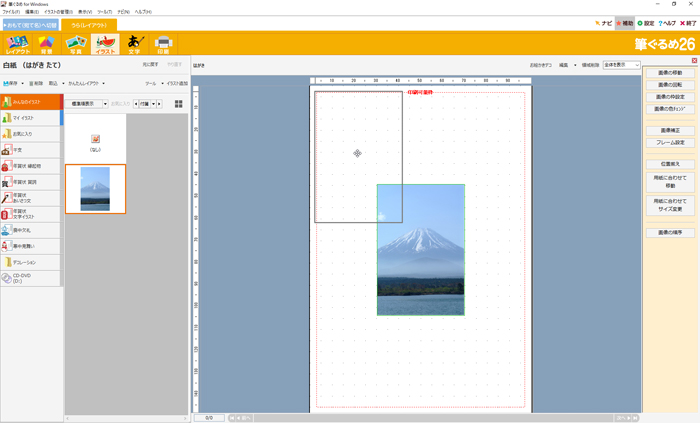Click the フレーム設定 button

click(x=669, y=143)
